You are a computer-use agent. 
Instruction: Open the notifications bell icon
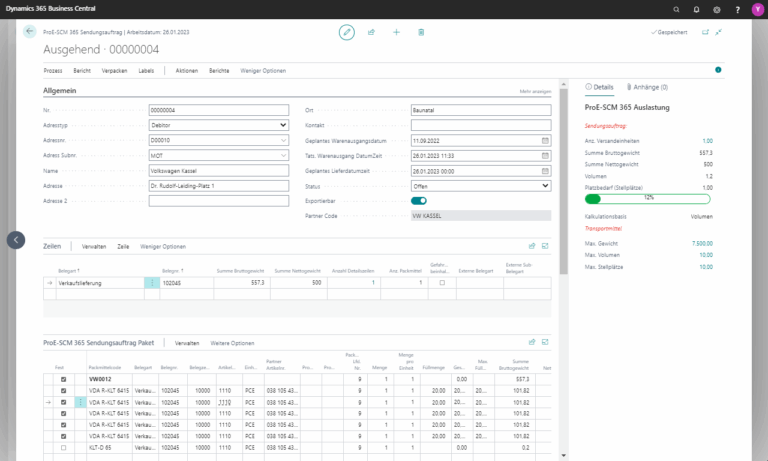[x=696, y=8]
